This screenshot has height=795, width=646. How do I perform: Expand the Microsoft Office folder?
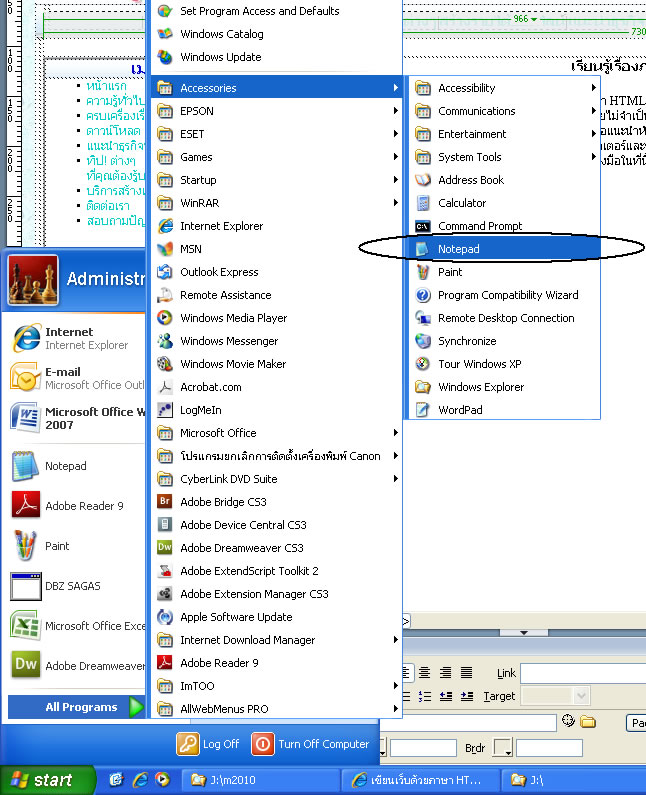click(276, 433)
